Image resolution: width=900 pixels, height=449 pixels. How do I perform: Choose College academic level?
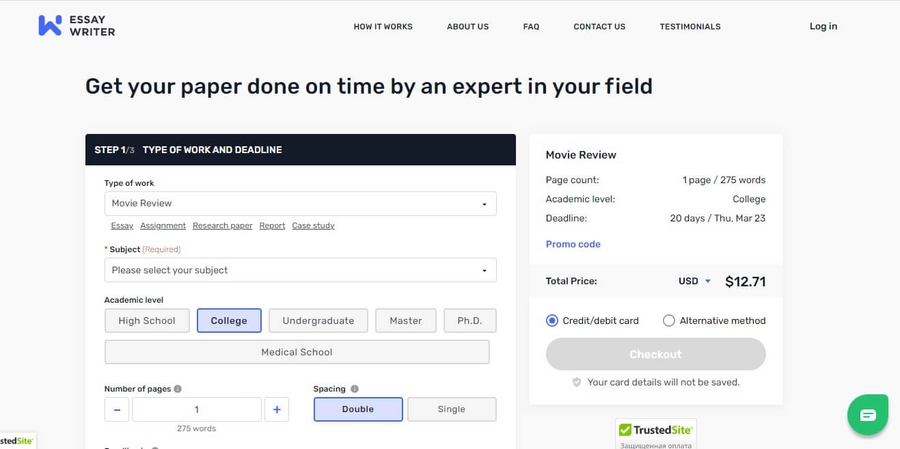[x=229, y=320]
